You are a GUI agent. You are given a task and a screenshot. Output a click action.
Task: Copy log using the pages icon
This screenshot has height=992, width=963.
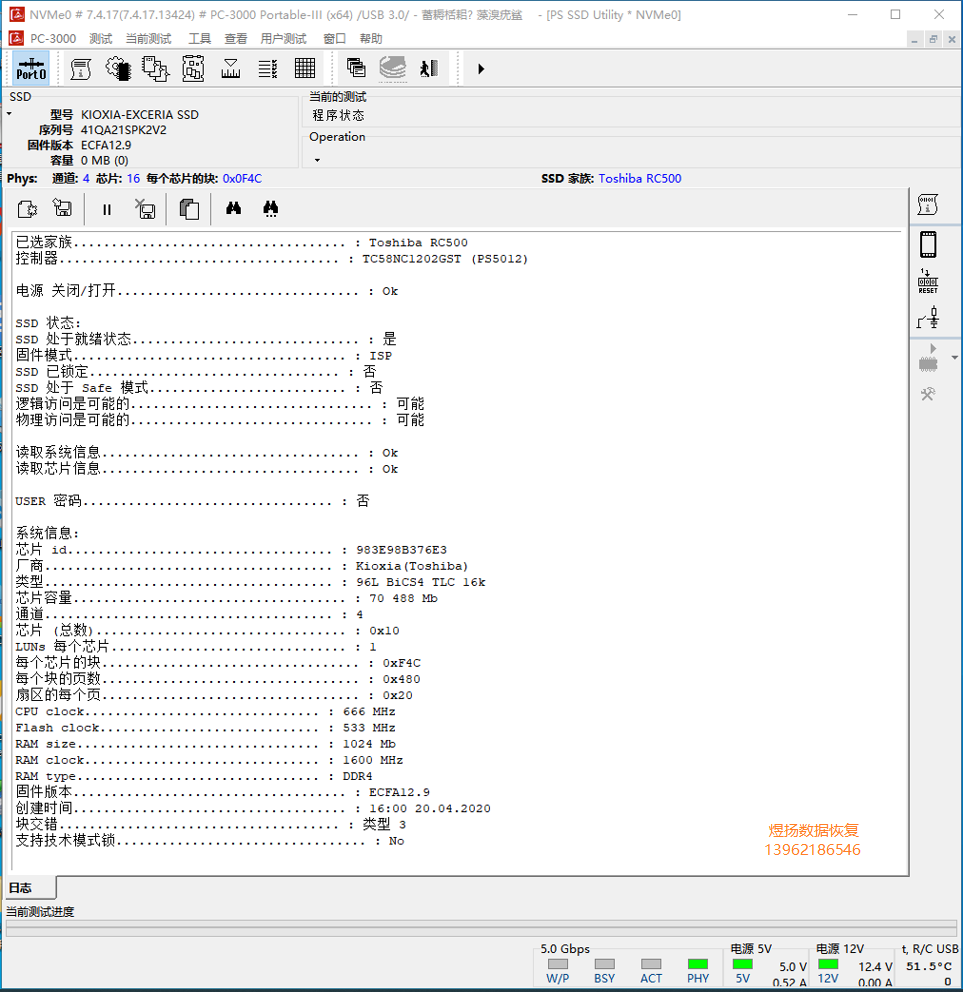pos(189,209)
